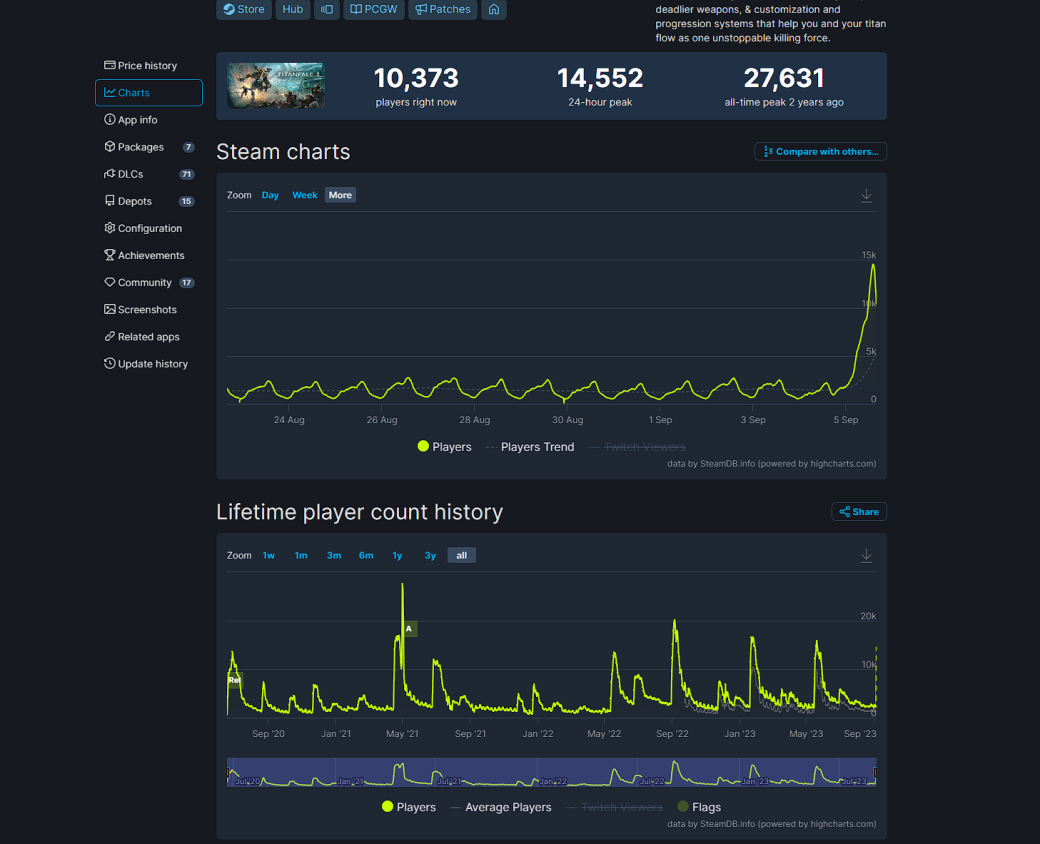Toggle Players series in Steam charts legend
Viewport: 1040px width, 844px height.
click(x=444, y=447)
